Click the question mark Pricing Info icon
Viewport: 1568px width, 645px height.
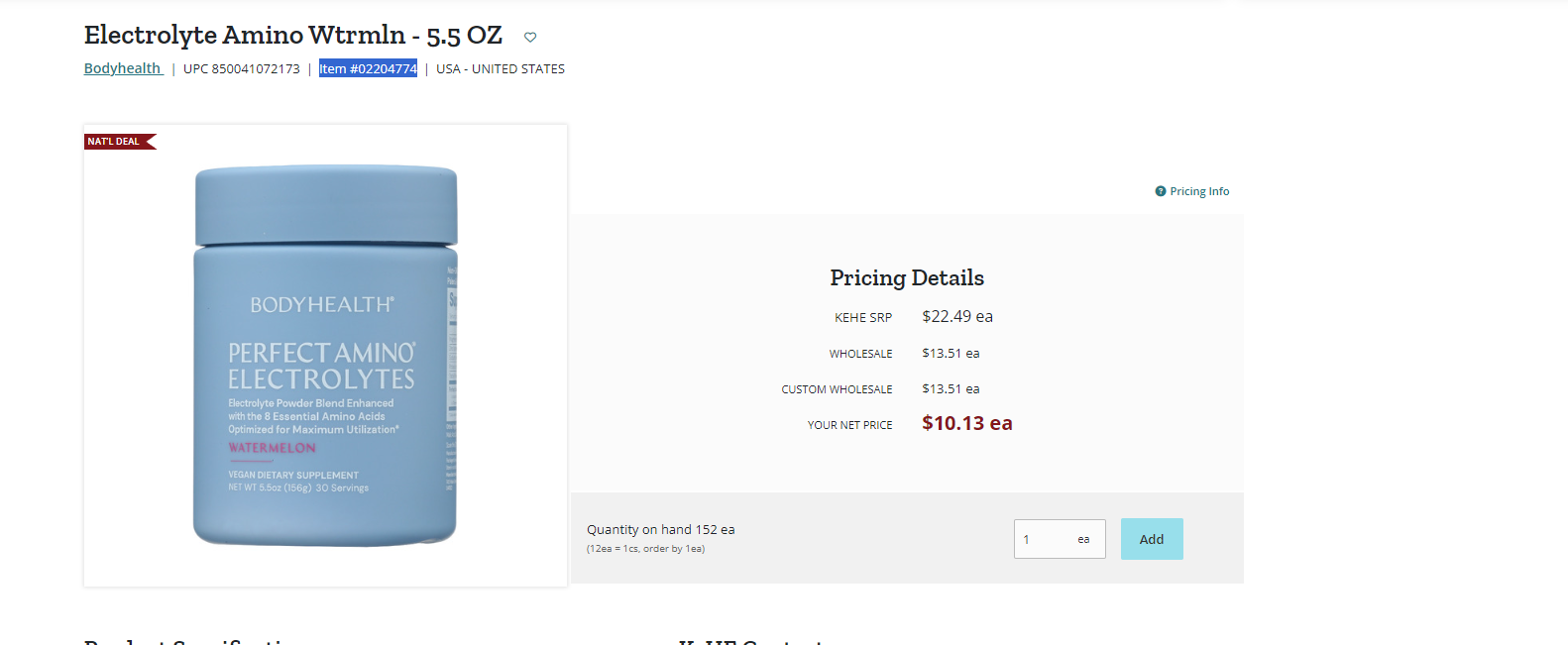click(x=1161, y=191)
